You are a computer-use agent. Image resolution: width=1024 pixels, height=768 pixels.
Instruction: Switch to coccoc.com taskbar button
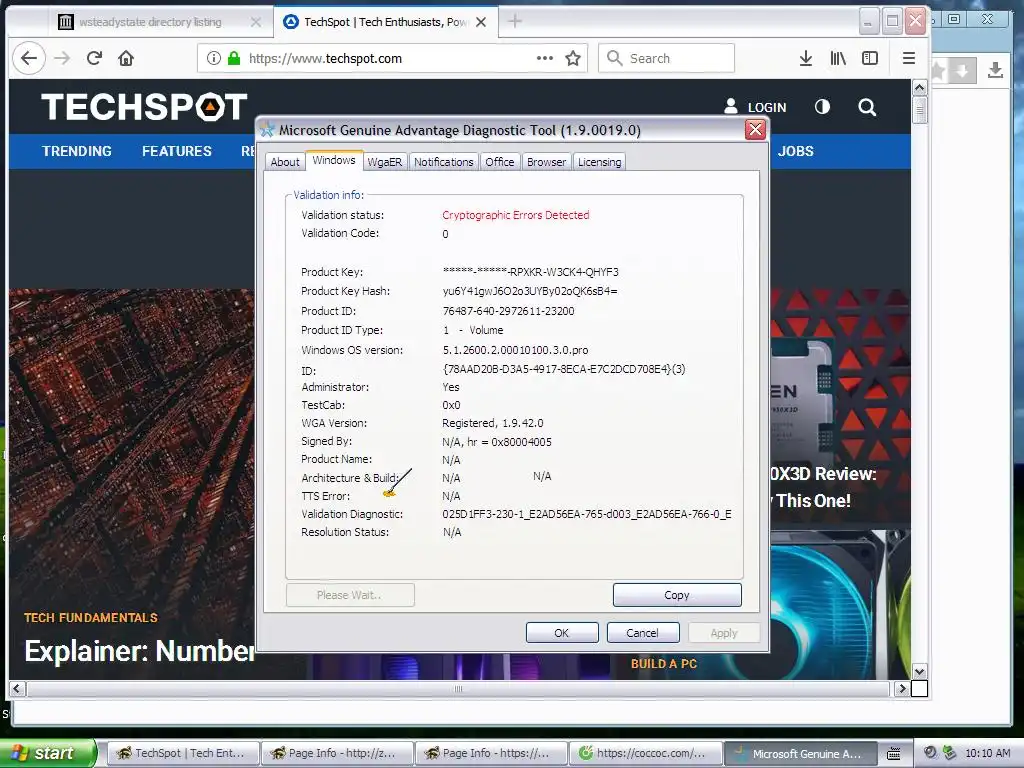pyautogui.click(x=645, y=753)
